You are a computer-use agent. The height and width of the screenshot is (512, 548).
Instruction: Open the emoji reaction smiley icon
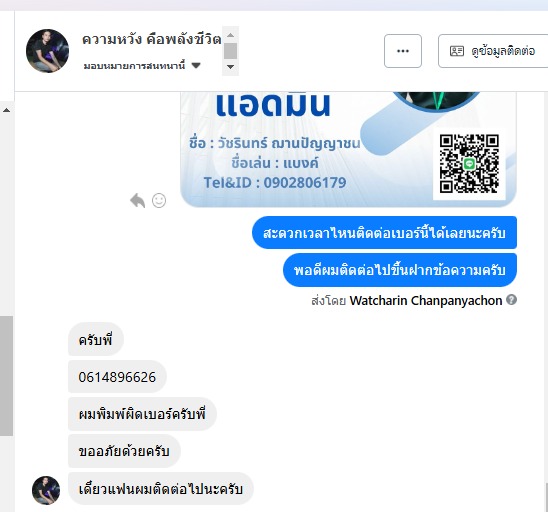159,201
